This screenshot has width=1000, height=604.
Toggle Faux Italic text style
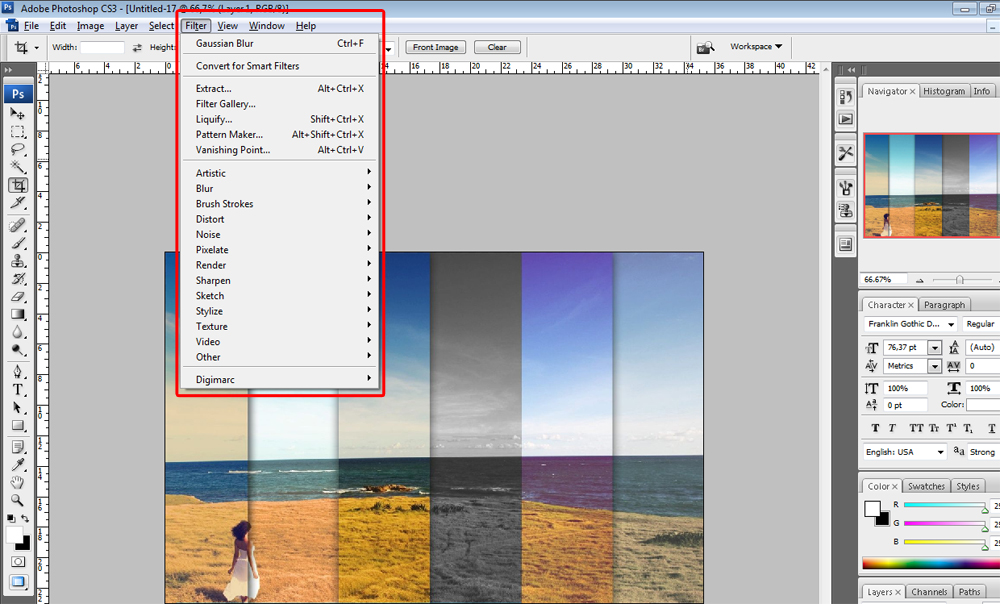tap(892, 428)
